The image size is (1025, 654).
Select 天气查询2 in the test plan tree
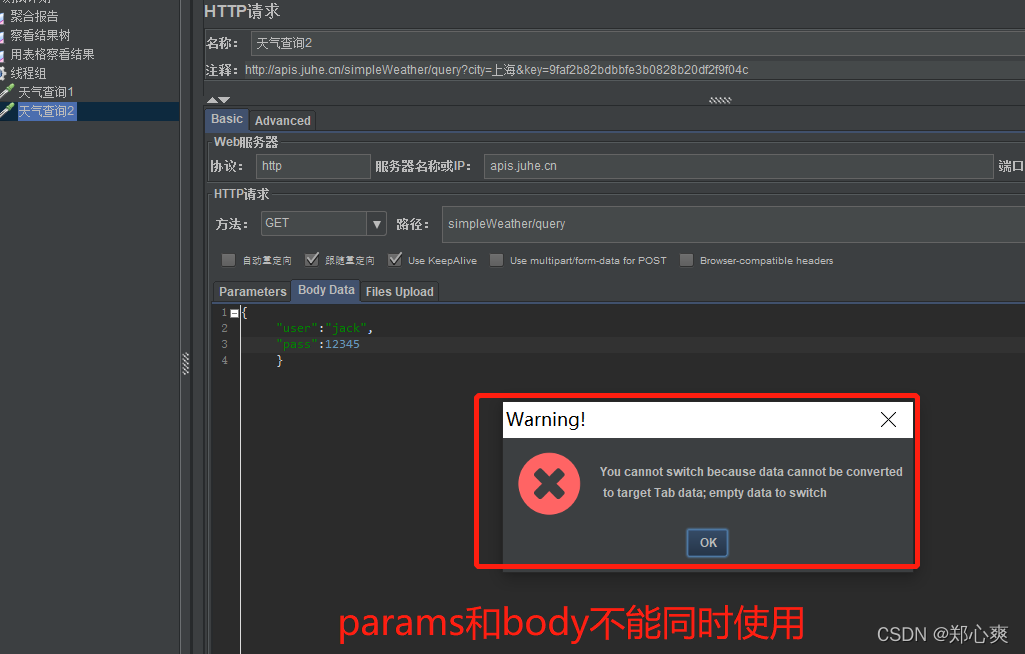tap(46, 111)
